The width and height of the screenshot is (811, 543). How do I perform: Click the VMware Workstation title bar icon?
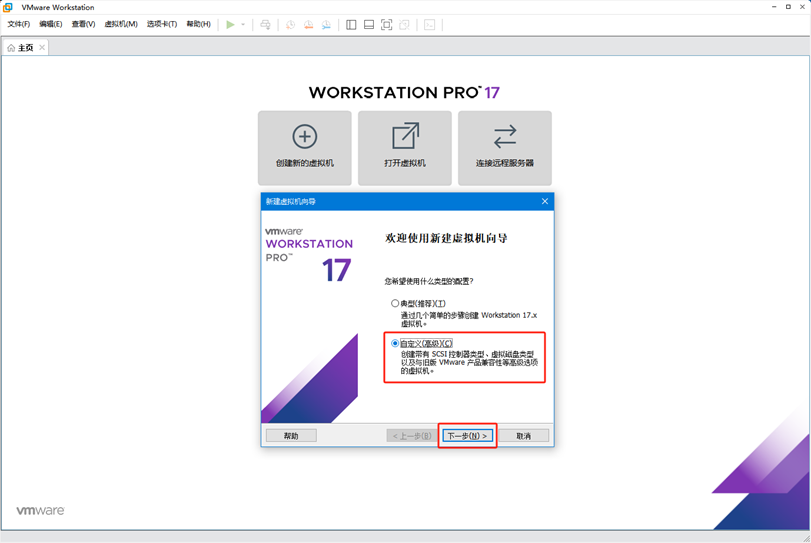[x=8, y=7]
